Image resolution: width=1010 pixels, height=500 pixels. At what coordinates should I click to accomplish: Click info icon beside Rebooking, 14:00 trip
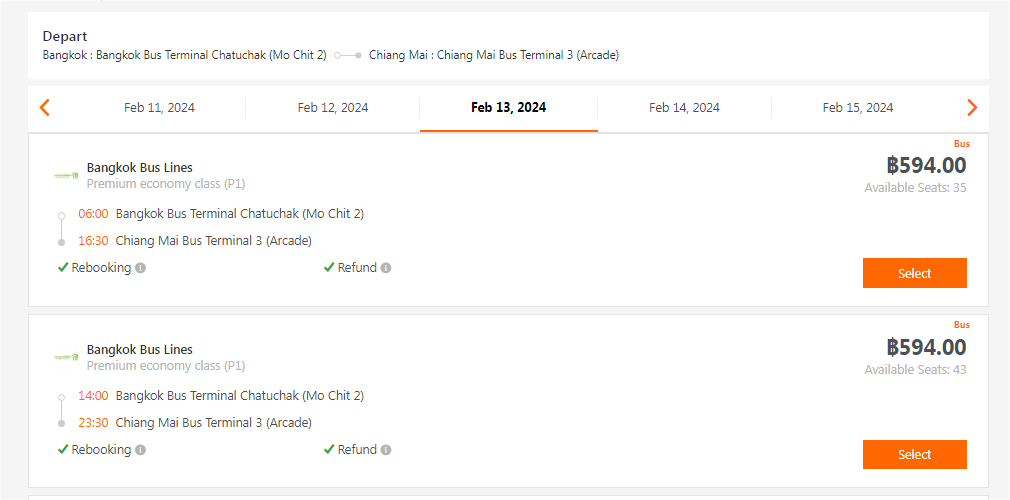[x=141, y=450]
